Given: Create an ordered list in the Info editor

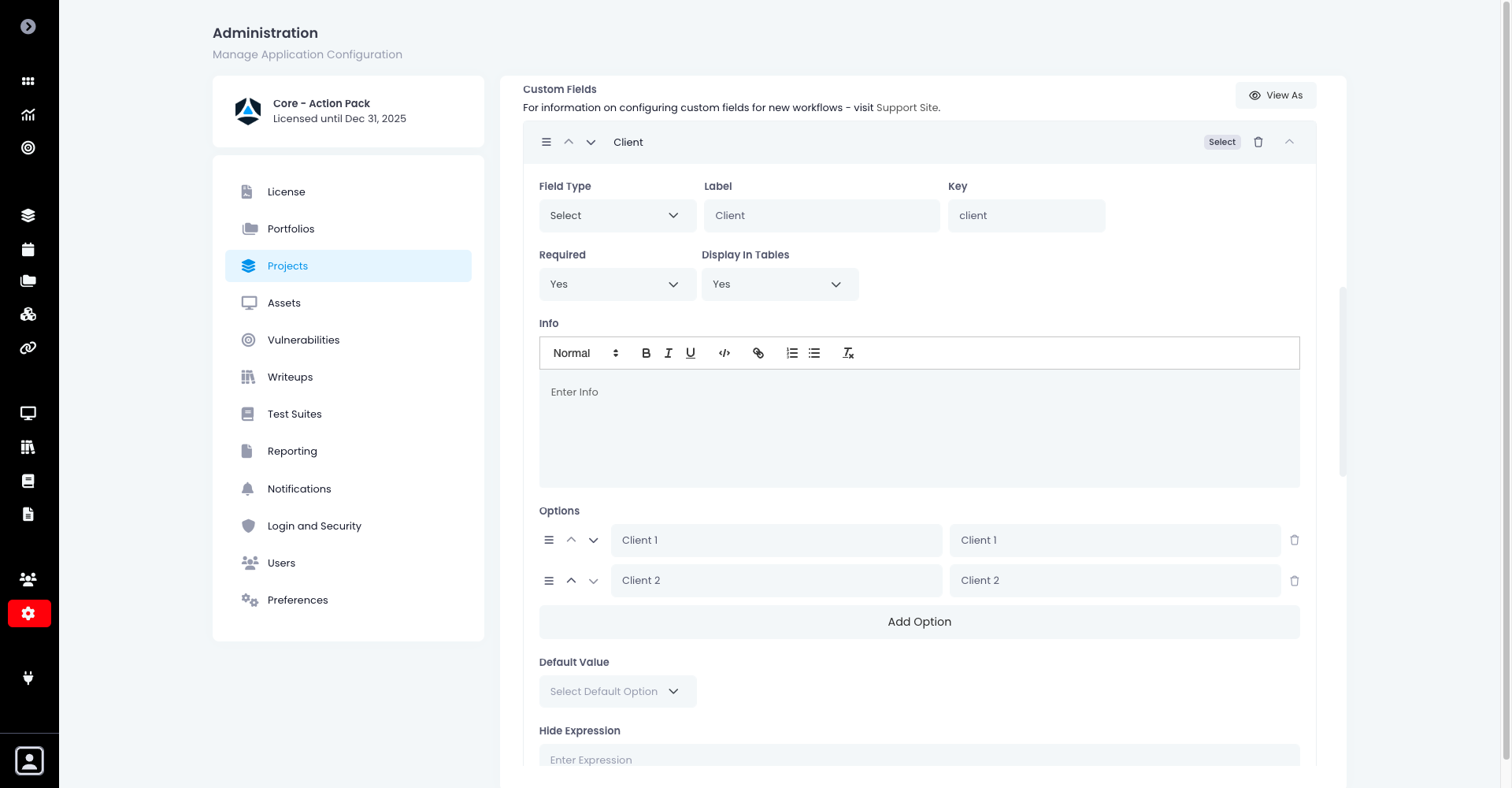Looking at the screenshot, I should click(x=791, y=353).
